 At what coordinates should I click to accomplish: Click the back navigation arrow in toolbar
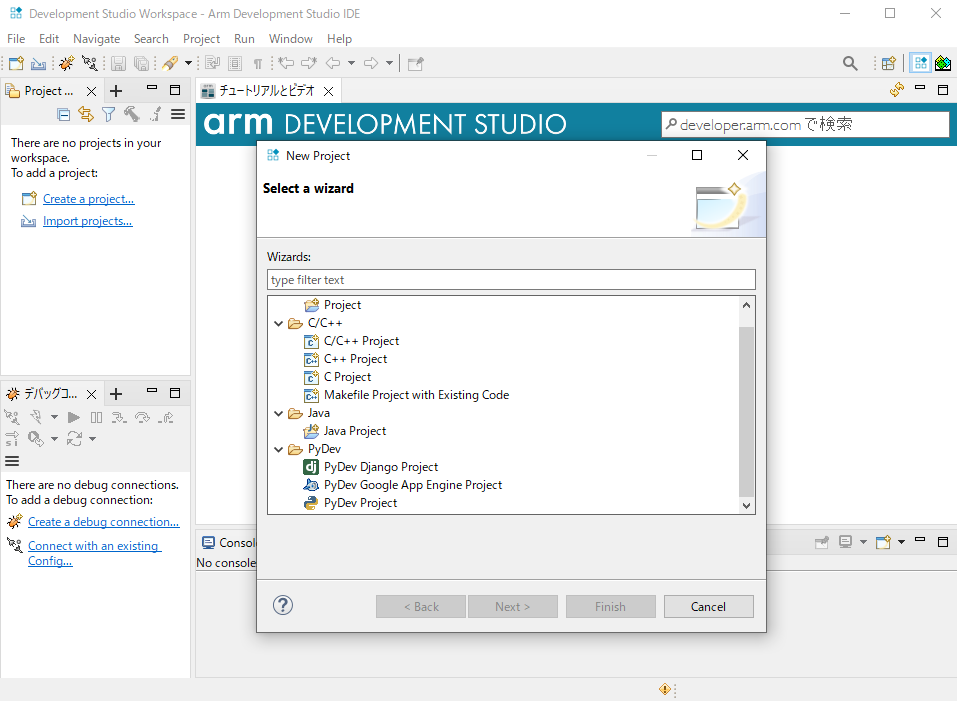point(333,63)
